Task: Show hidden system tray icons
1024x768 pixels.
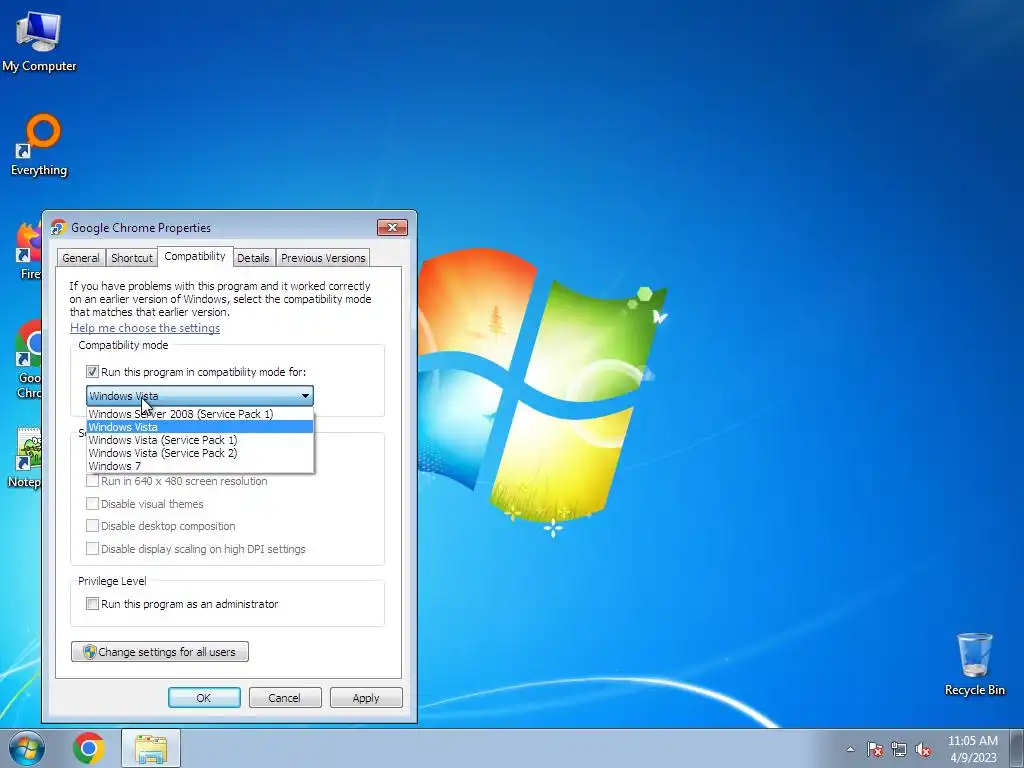Action: [850, 750]
